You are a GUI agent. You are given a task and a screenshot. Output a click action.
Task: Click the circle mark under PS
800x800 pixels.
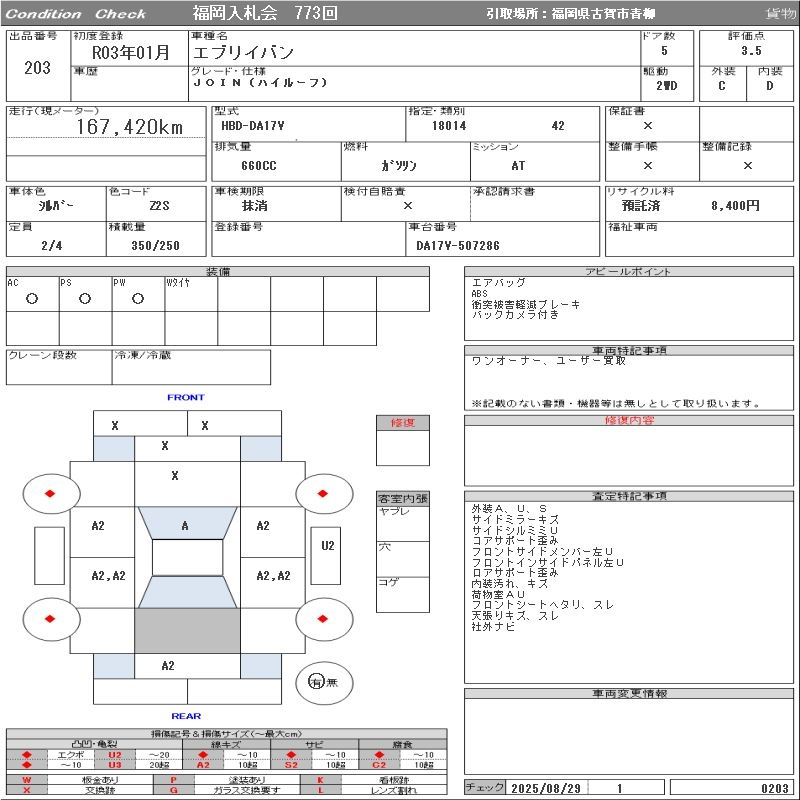coord(85,298)
